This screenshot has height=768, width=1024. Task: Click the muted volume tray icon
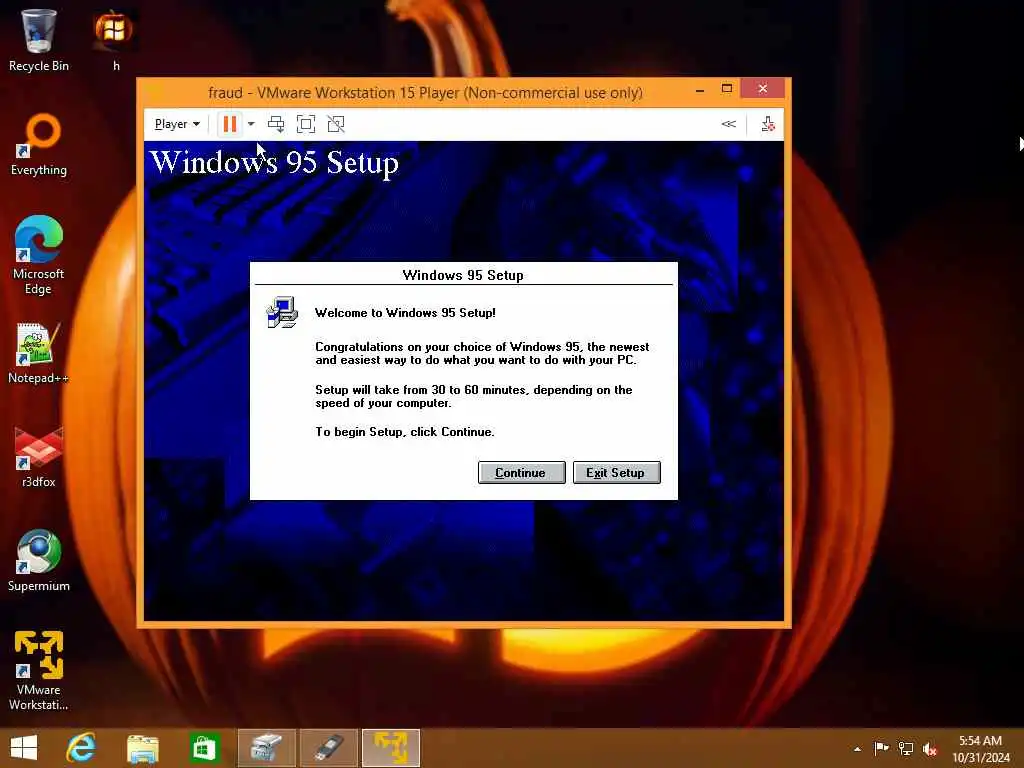[930, 748]
